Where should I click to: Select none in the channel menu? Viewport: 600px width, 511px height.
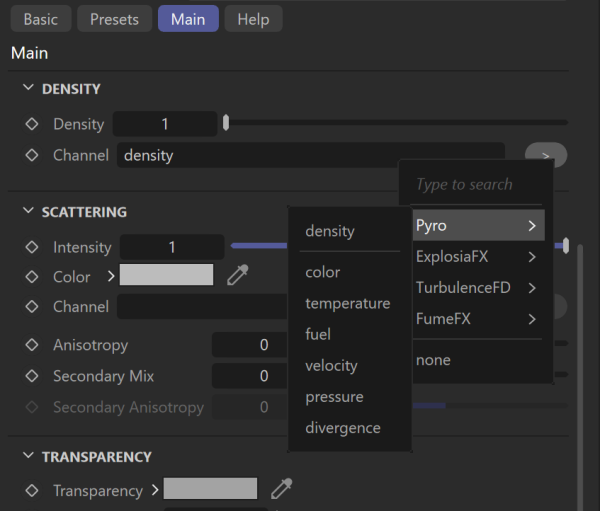point(433,360)
